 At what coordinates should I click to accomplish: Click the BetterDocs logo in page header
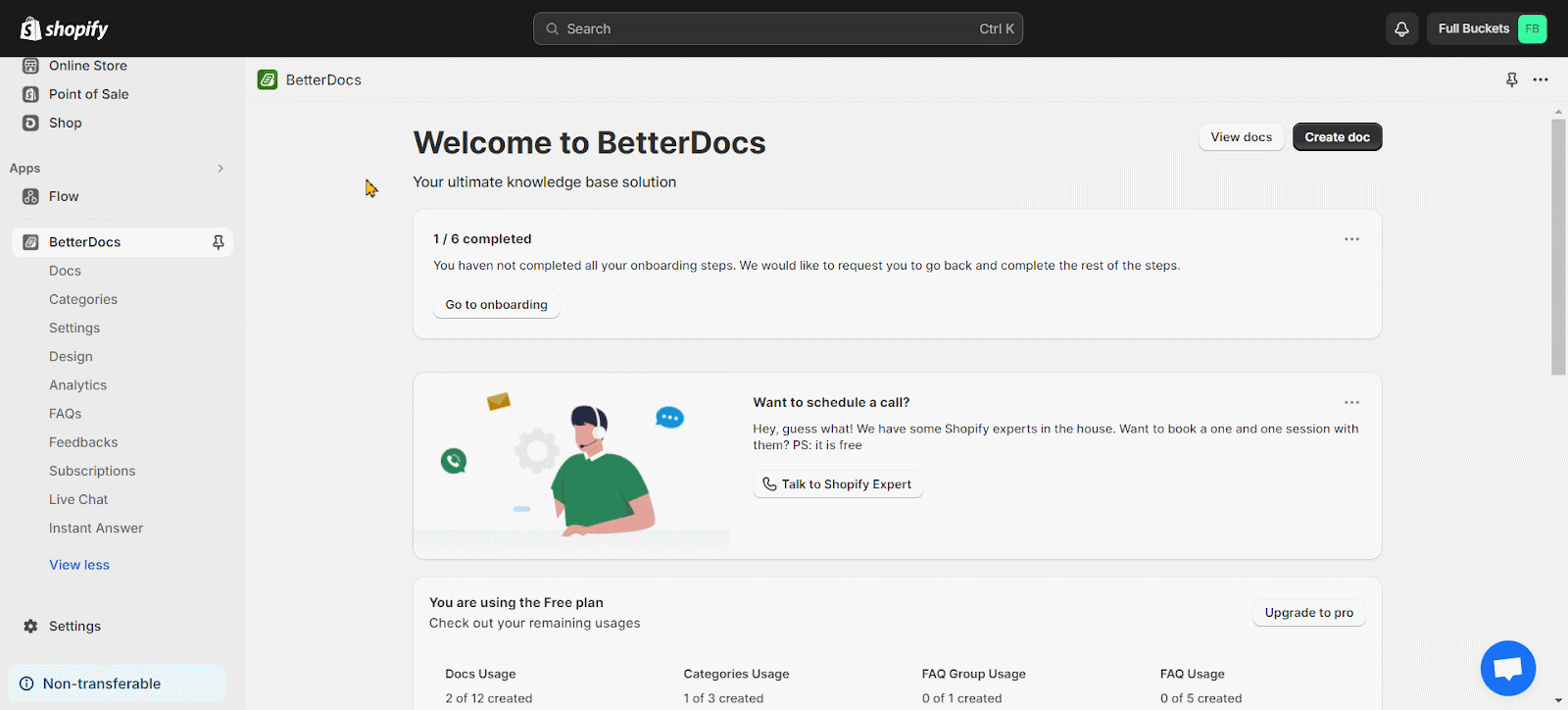(x=268, y=79)
